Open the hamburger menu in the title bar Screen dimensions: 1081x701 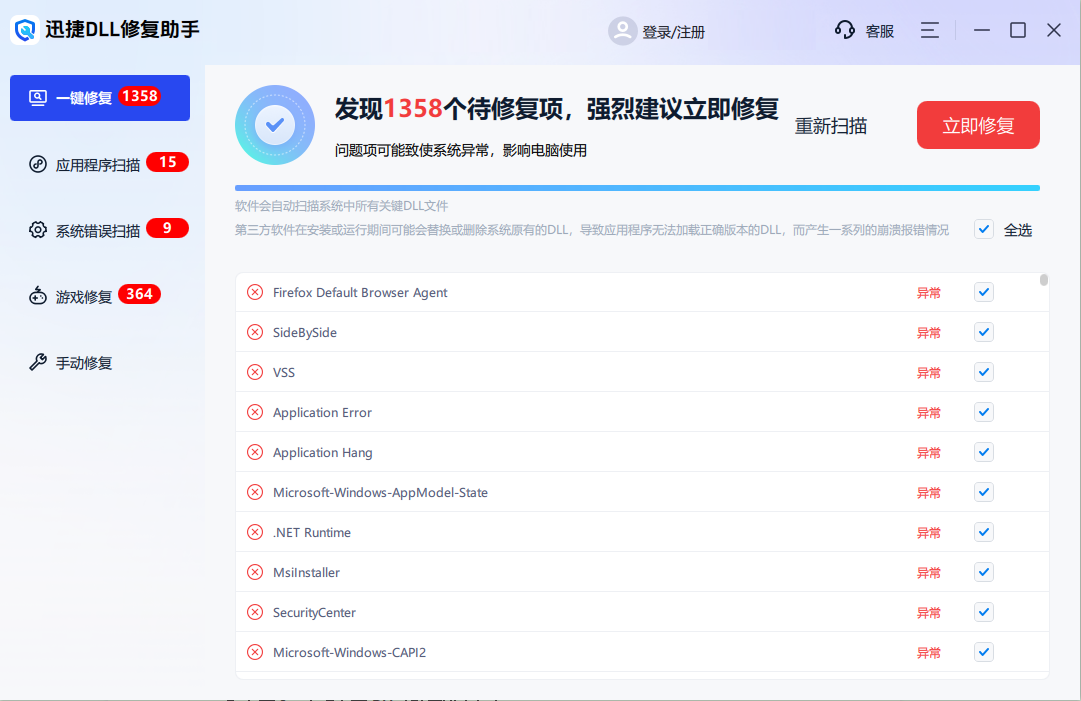[929, 30]
